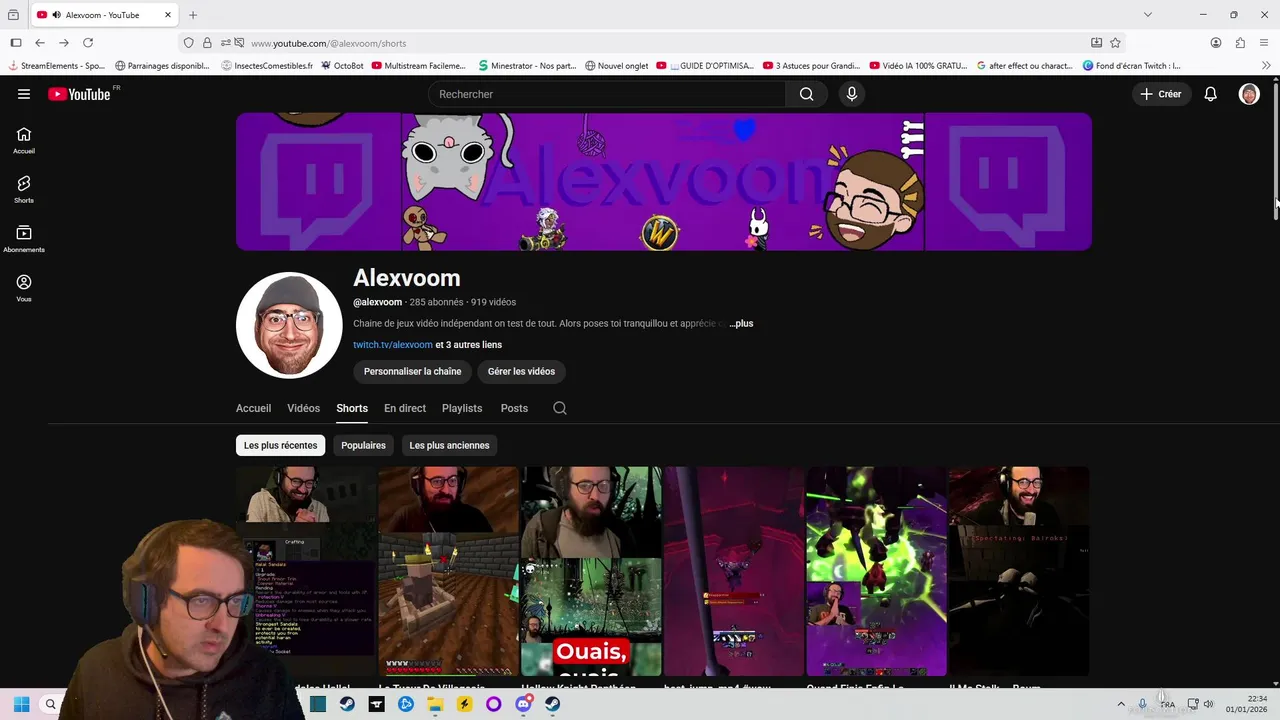1280x720 pixels.
Task: Open the green WoW raid Short thumbnail
Action: pos(876,571)
